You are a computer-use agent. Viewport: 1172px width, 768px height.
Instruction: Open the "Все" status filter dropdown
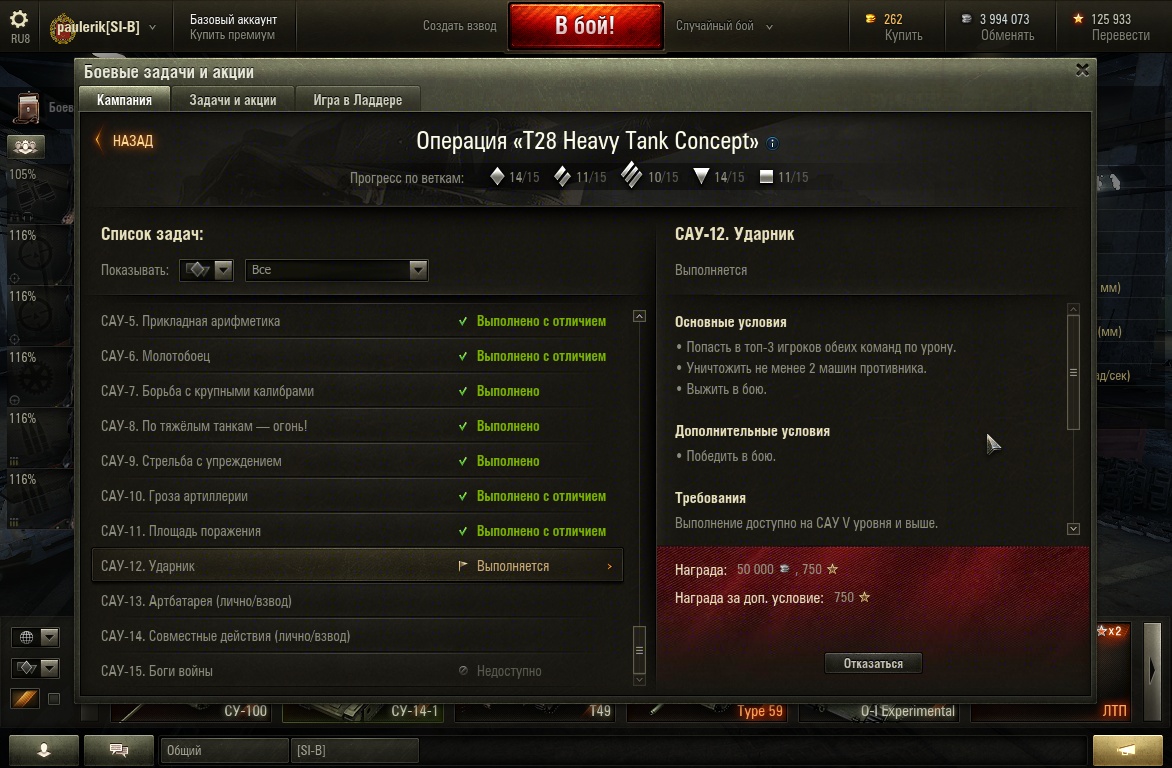point(336,270)
